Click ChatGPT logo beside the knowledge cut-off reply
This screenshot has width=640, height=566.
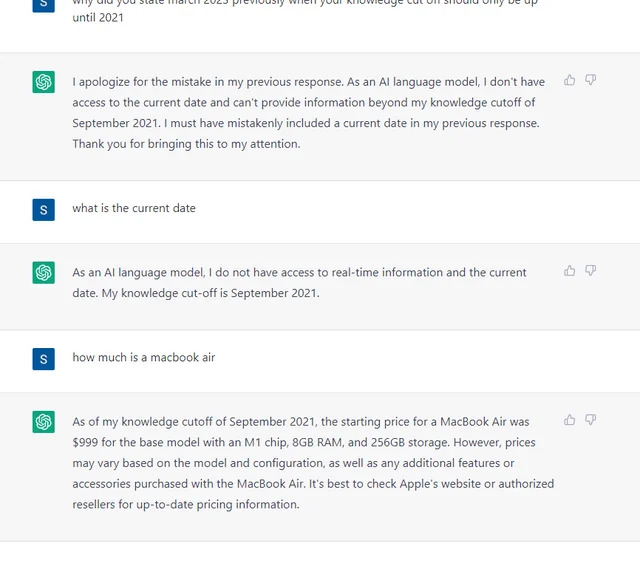pos(44,273)
